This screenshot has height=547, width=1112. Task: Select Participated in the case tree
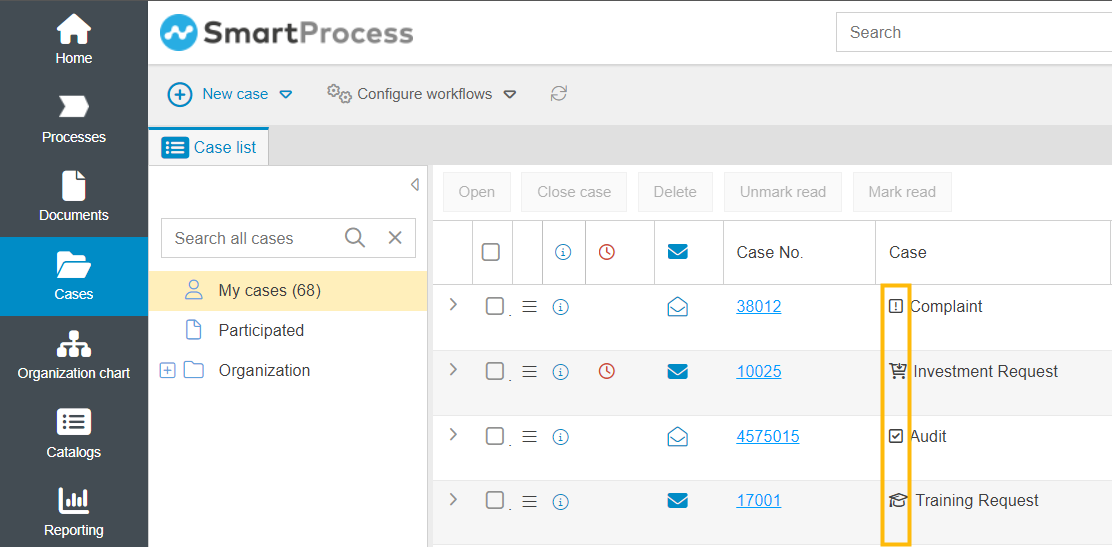click(261, 330)
